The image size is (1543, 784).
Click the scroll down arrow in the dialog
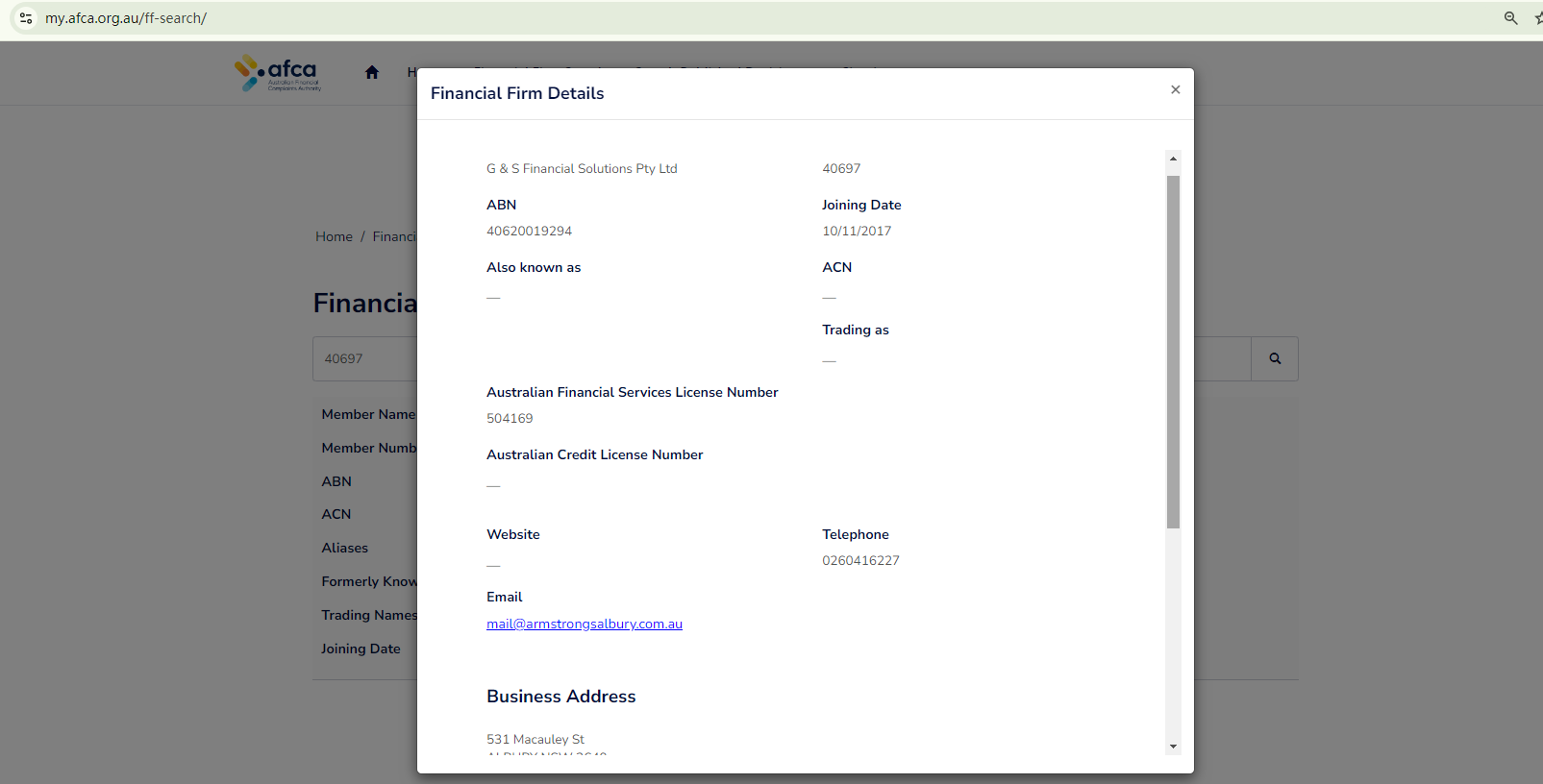(x=1173, y=747)
